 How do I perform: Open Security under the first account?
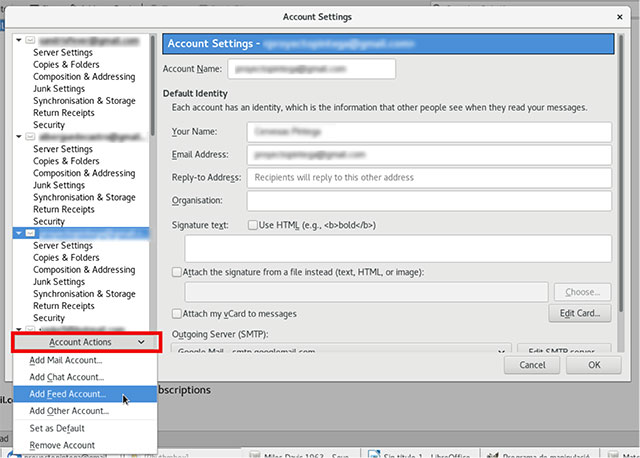(x=49, y=125)
